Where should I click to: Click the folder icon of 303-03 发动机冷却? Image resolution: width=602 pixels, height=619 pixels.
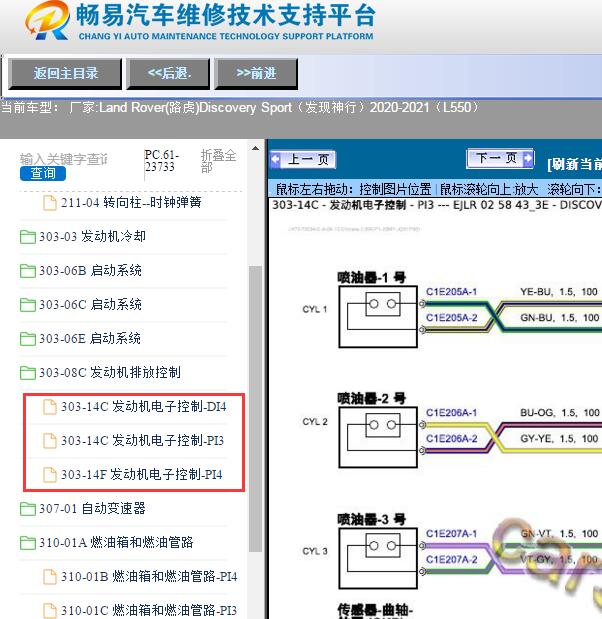(x=28, y=237)
